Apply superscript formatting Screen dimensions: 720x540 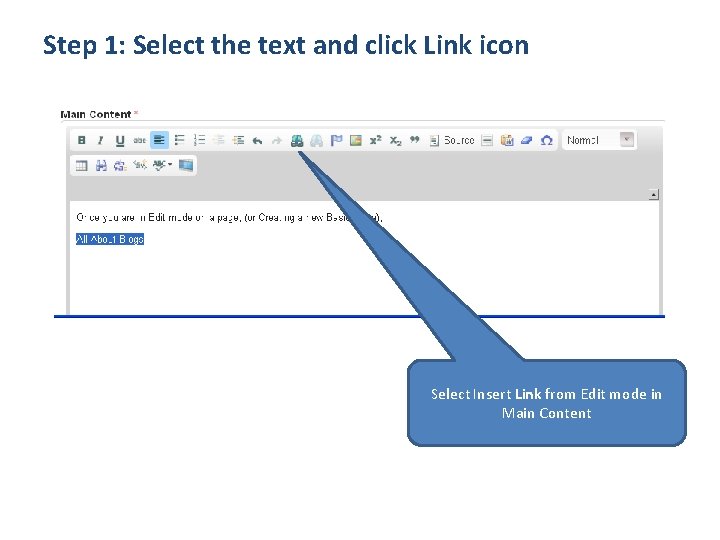pos(375,140)
